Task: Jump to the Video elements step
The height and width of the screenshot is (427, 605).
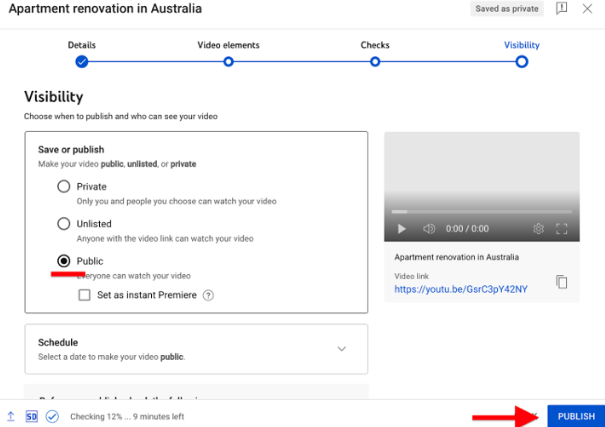Action: (228, 61)
